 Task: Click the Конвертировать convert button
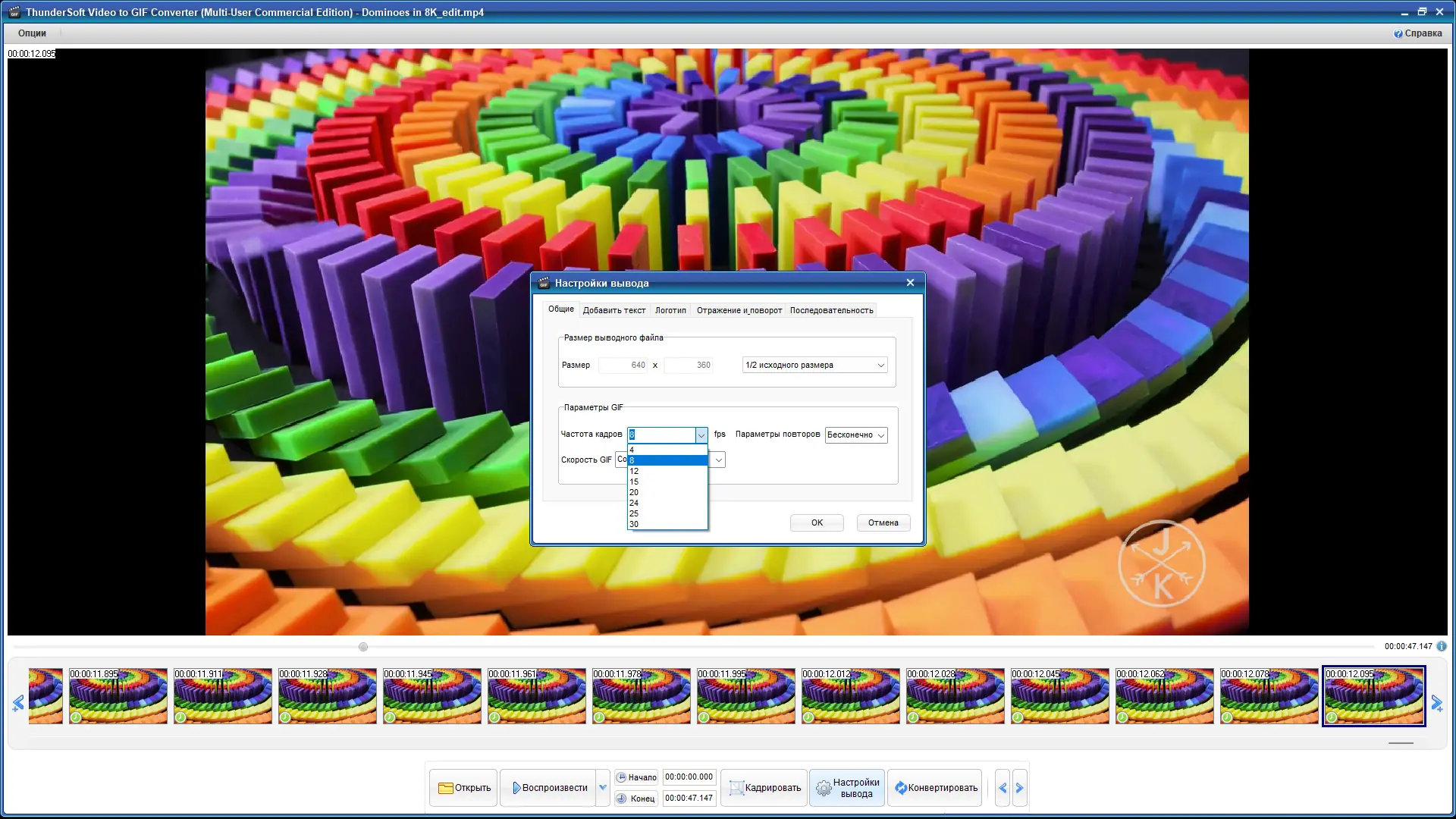[x=934, y=787]
